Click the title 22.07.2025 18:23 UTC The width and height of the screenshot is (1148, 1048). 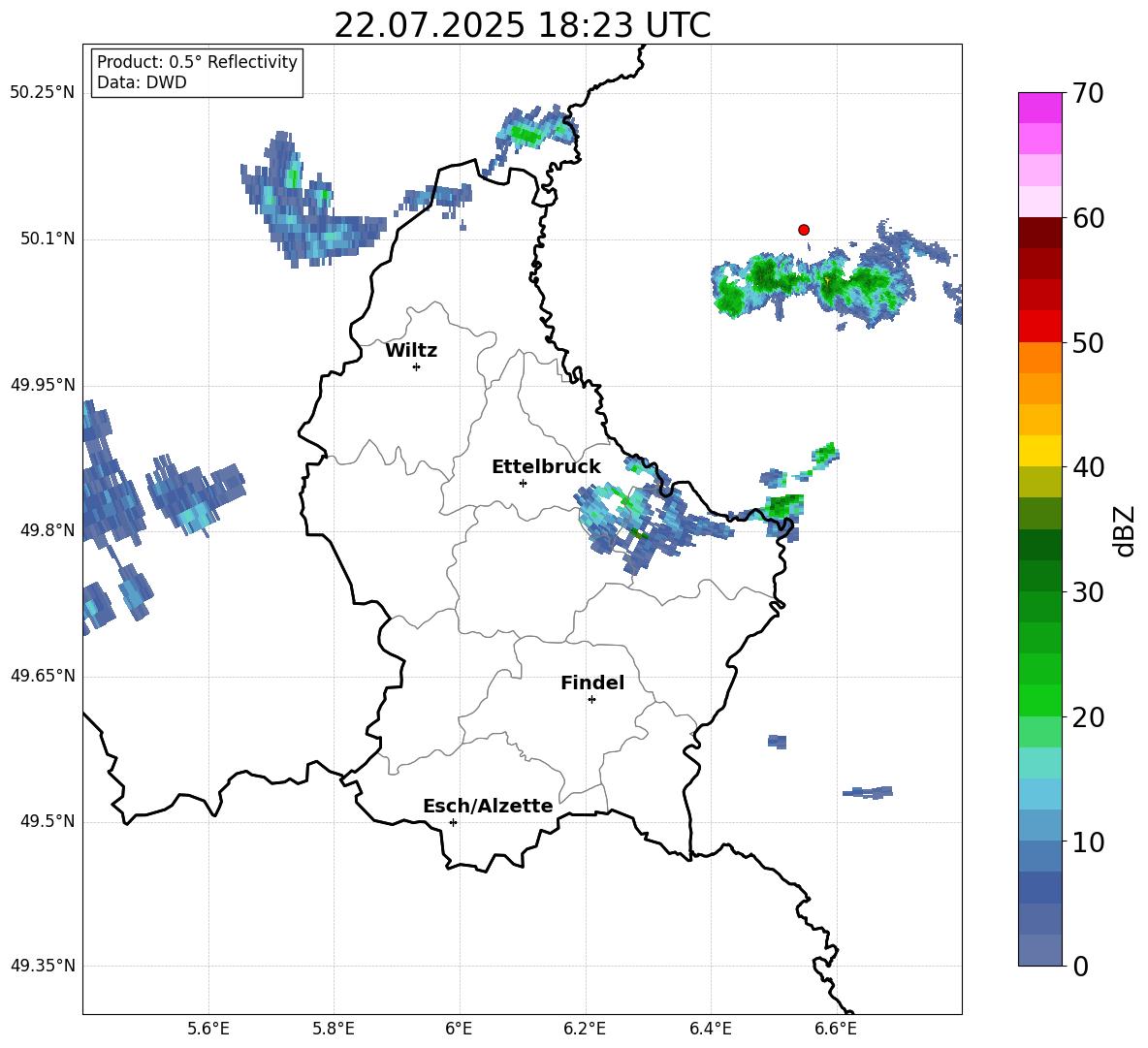[x=522, y=25]
